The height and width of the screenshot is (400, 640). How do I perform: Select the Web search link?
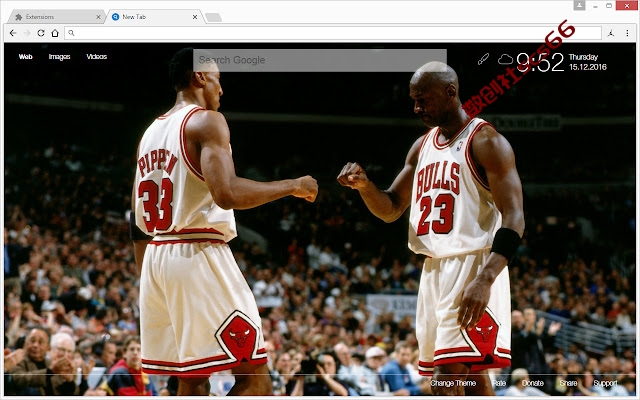(x=25, y=57)
